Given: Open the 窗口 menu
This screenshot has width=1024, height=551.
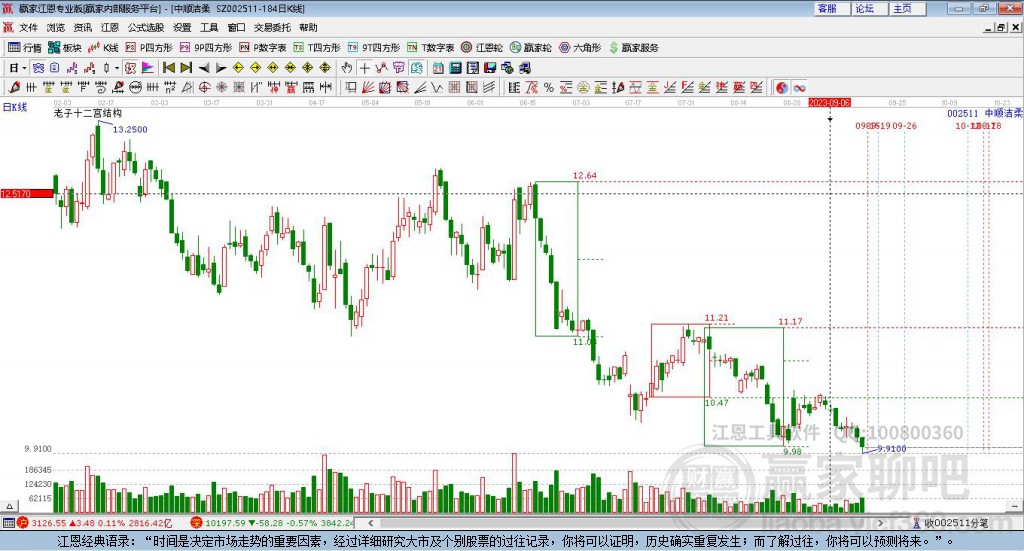Looking at the screenshot, I should point(236,27).
